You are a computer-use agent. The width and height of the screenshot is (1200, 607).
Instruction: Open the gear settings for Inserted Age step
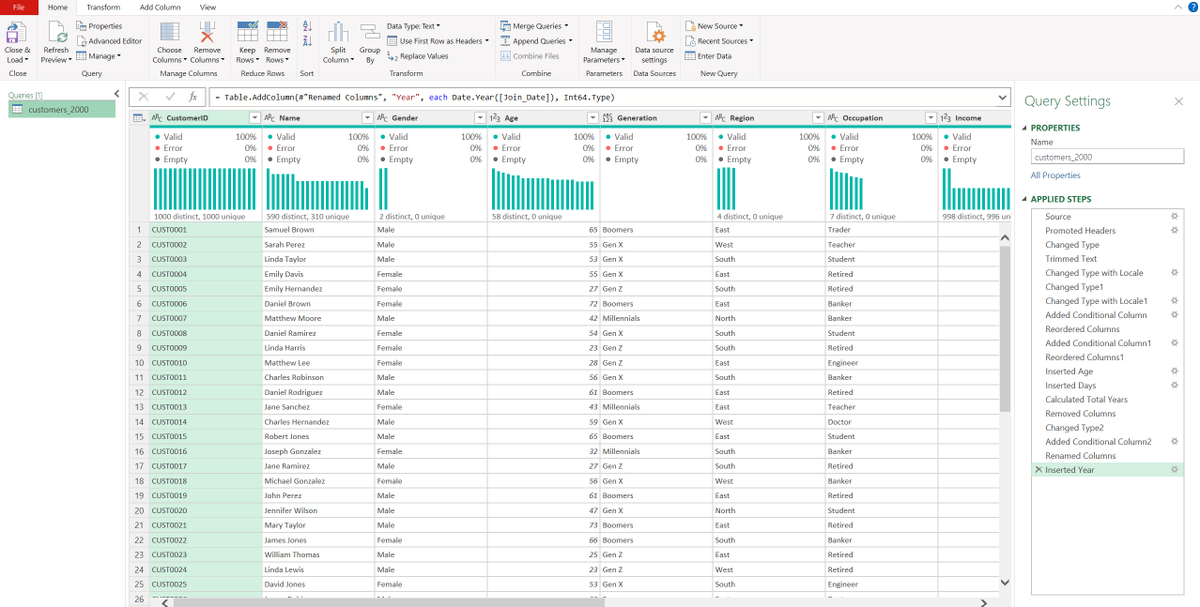click(x=1175, y=371)
